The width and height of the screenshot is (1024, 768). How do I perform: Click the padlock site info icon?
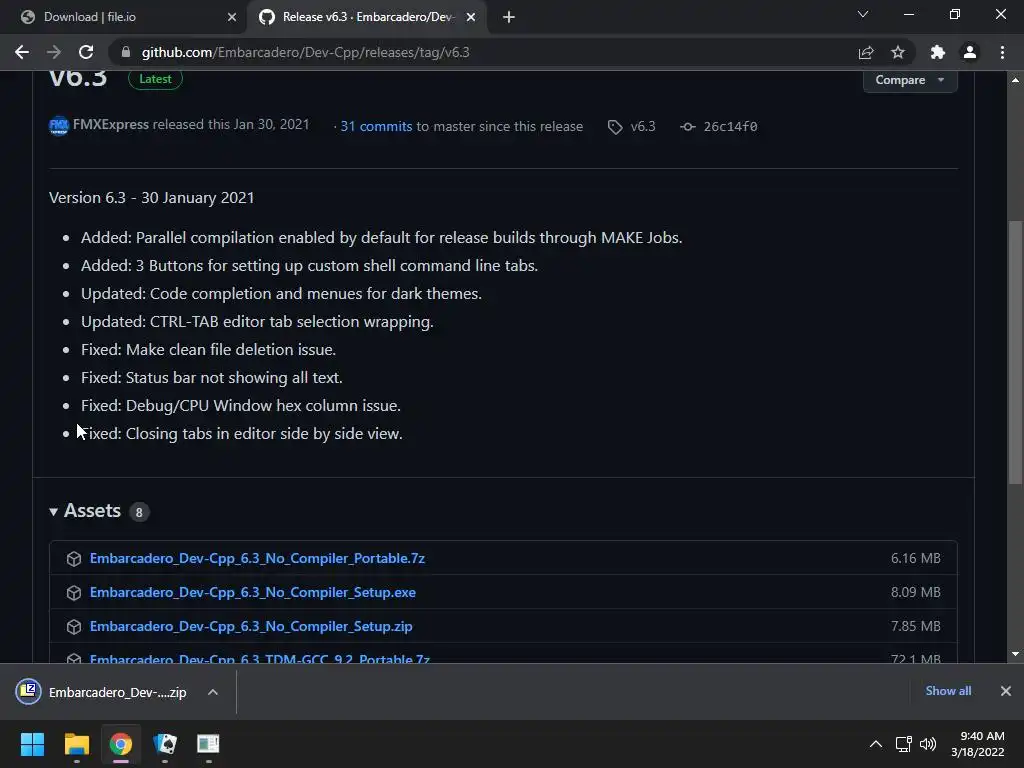click(126, 52)
